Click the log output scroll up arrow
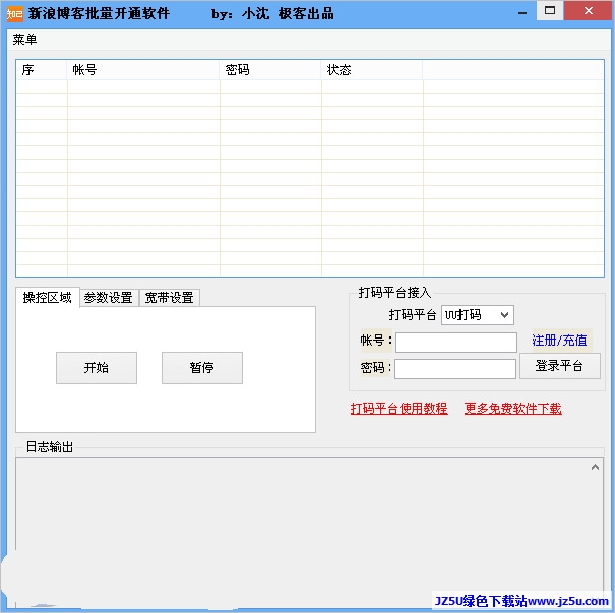This screenshot has width=615, height=613. pos(595,467)
